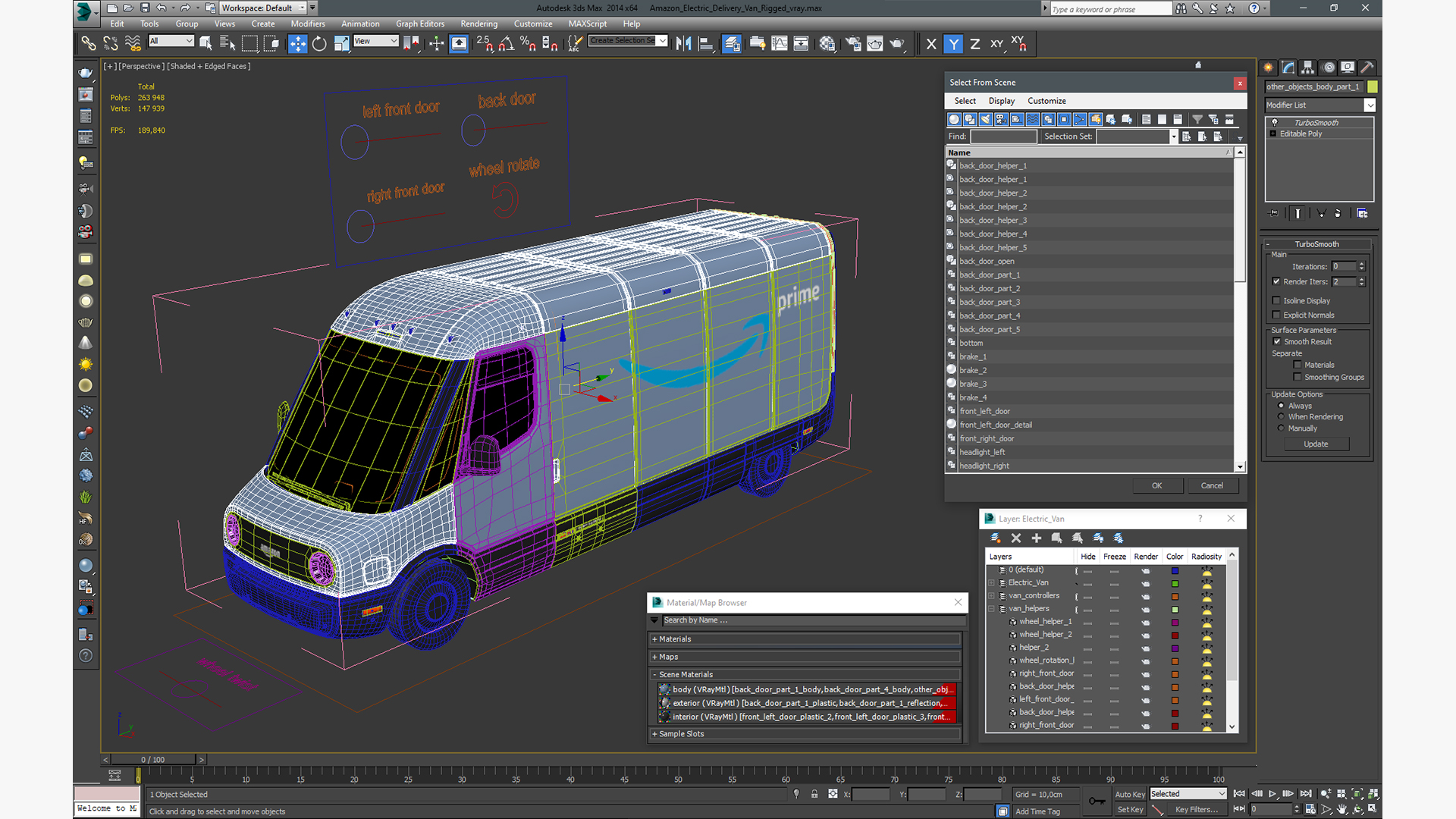This screenshot has width=1456, height=819.
Task: Enable the Explicit Normals checkbox
Action: (x=1276, y=315)
